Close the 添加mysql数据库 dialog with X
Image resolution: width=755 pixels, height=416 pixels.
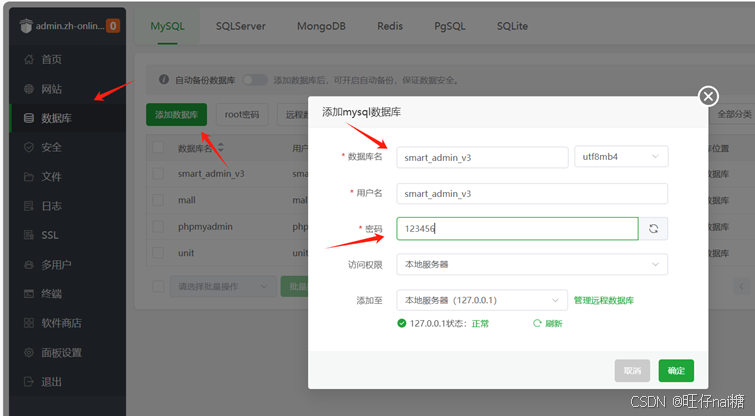(x=708, y=97)
